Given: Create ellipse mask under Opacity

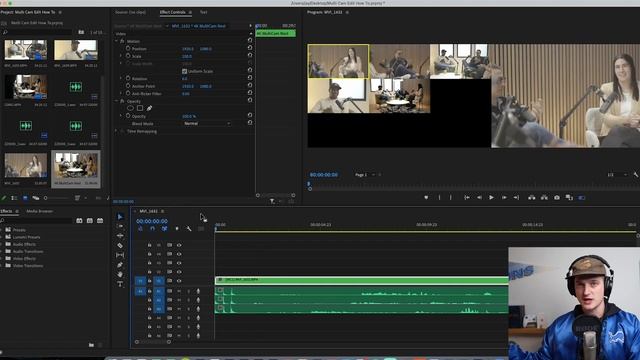Looking at the screenshot, I should (130, 108).
